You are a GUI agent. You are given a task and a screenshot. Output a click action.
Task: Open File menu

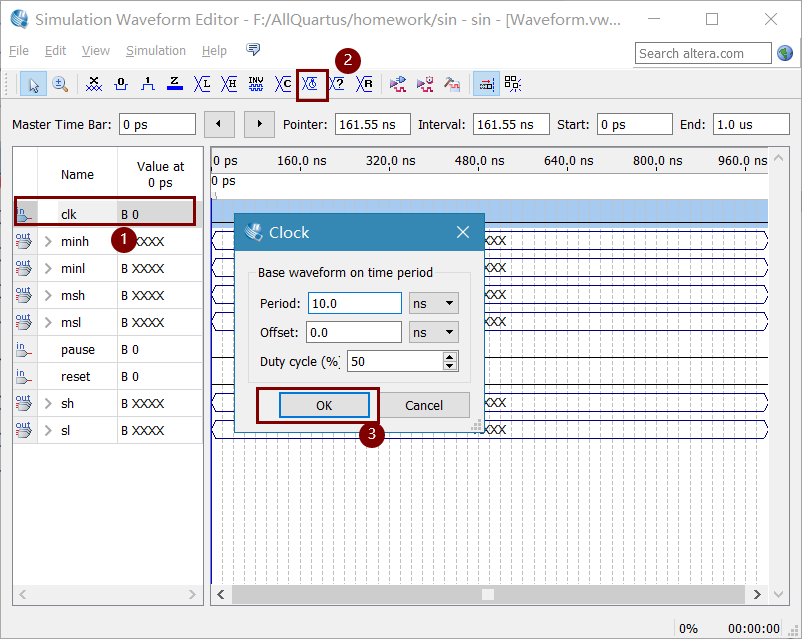[19, 51]
